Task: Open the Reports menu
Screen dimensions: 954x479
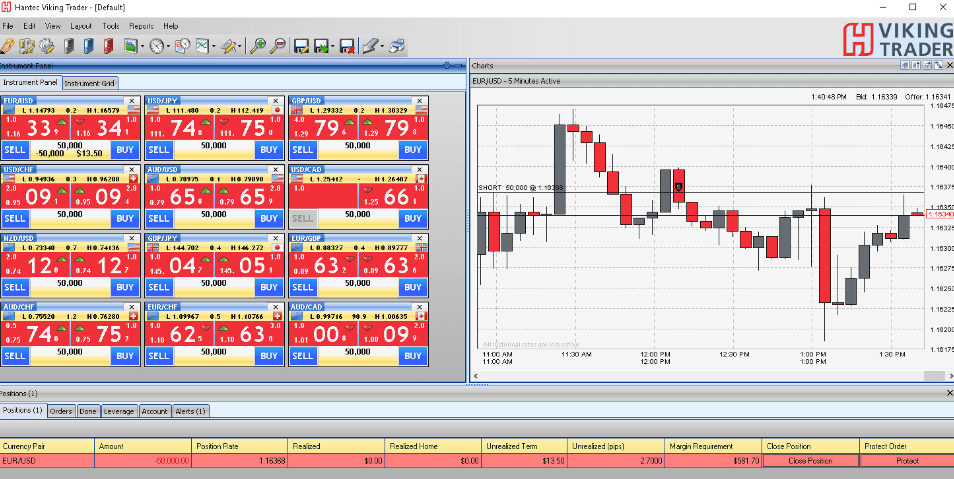Action: pos(141,26)
